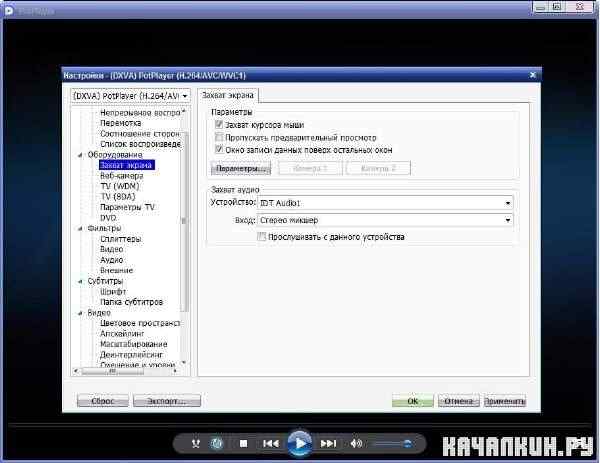Image resolution: width=600 pixels, height=463 pixels.
Task: Open the Сплиттеры settings page
Action: 121,239
